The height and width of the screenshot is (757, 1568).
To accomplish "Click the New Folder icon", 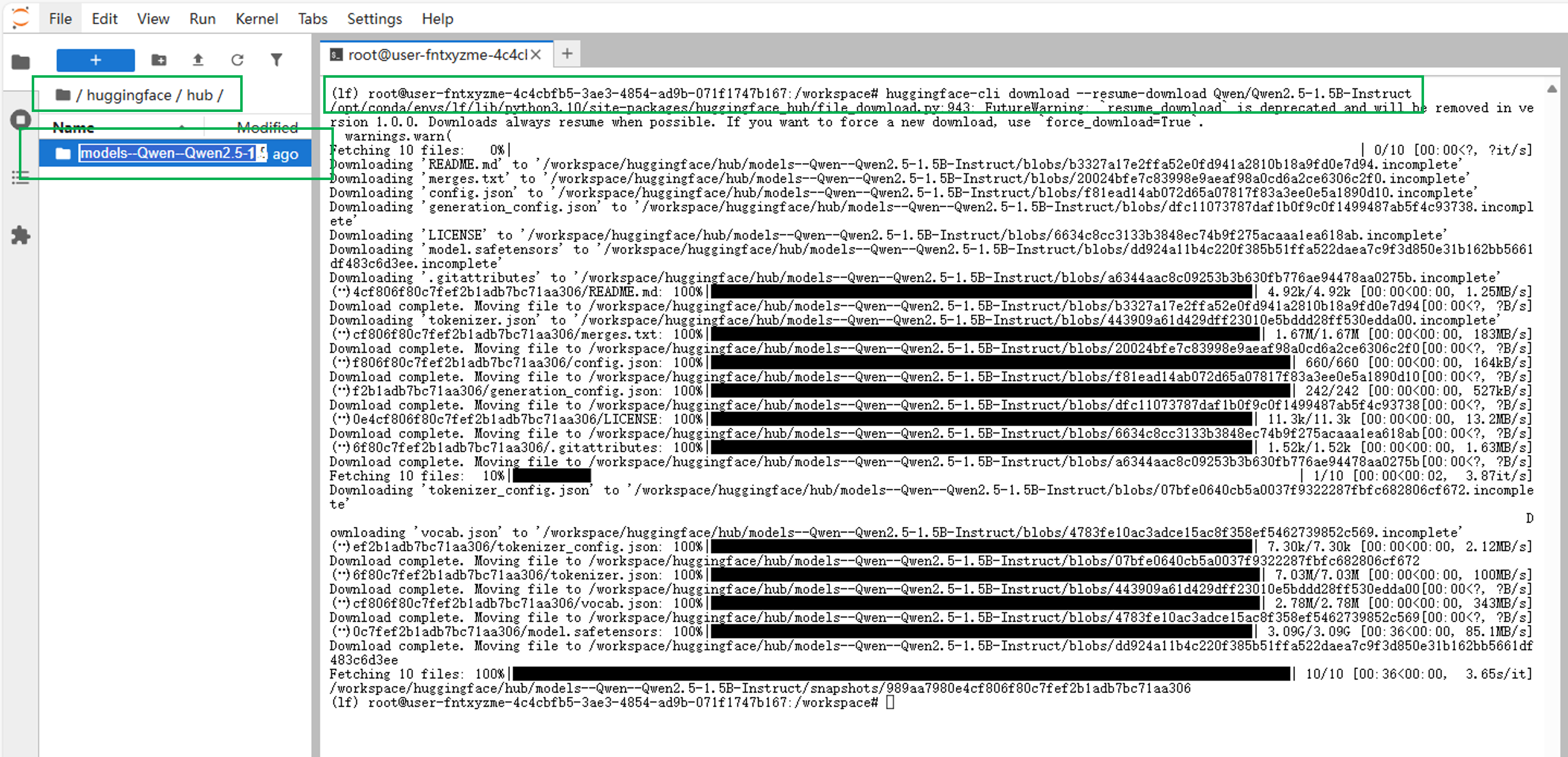I will [x=159, y=60].
